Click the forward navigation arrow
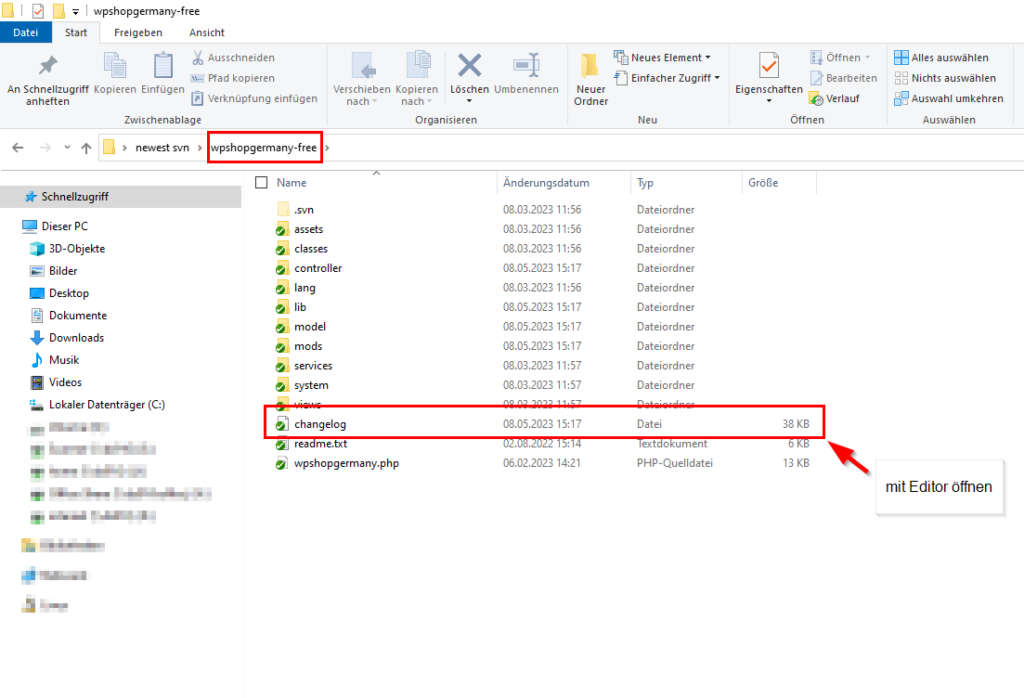 pyautogui.click(x=45, y=148)
